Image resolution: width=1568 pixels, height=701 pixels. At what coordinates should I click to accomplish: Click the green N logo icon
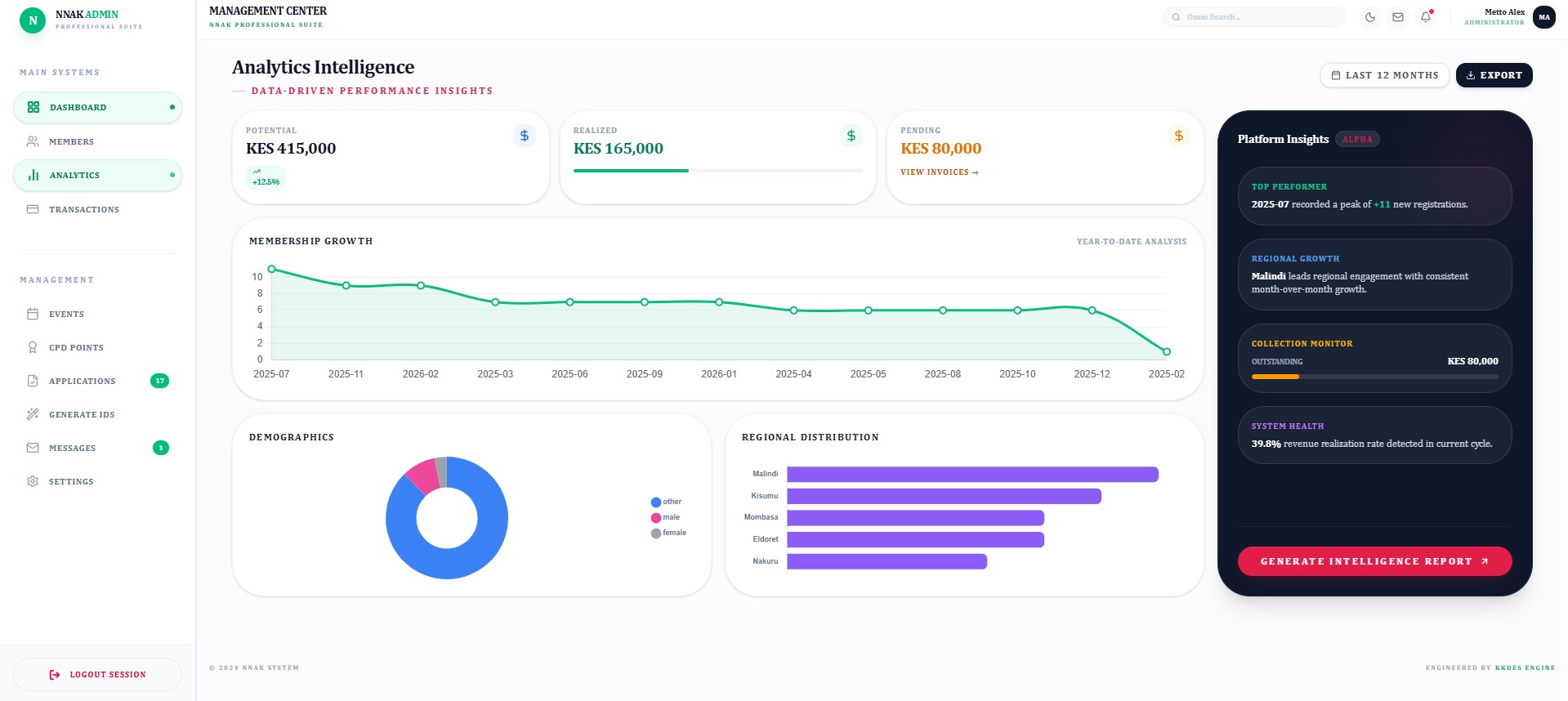33,20
